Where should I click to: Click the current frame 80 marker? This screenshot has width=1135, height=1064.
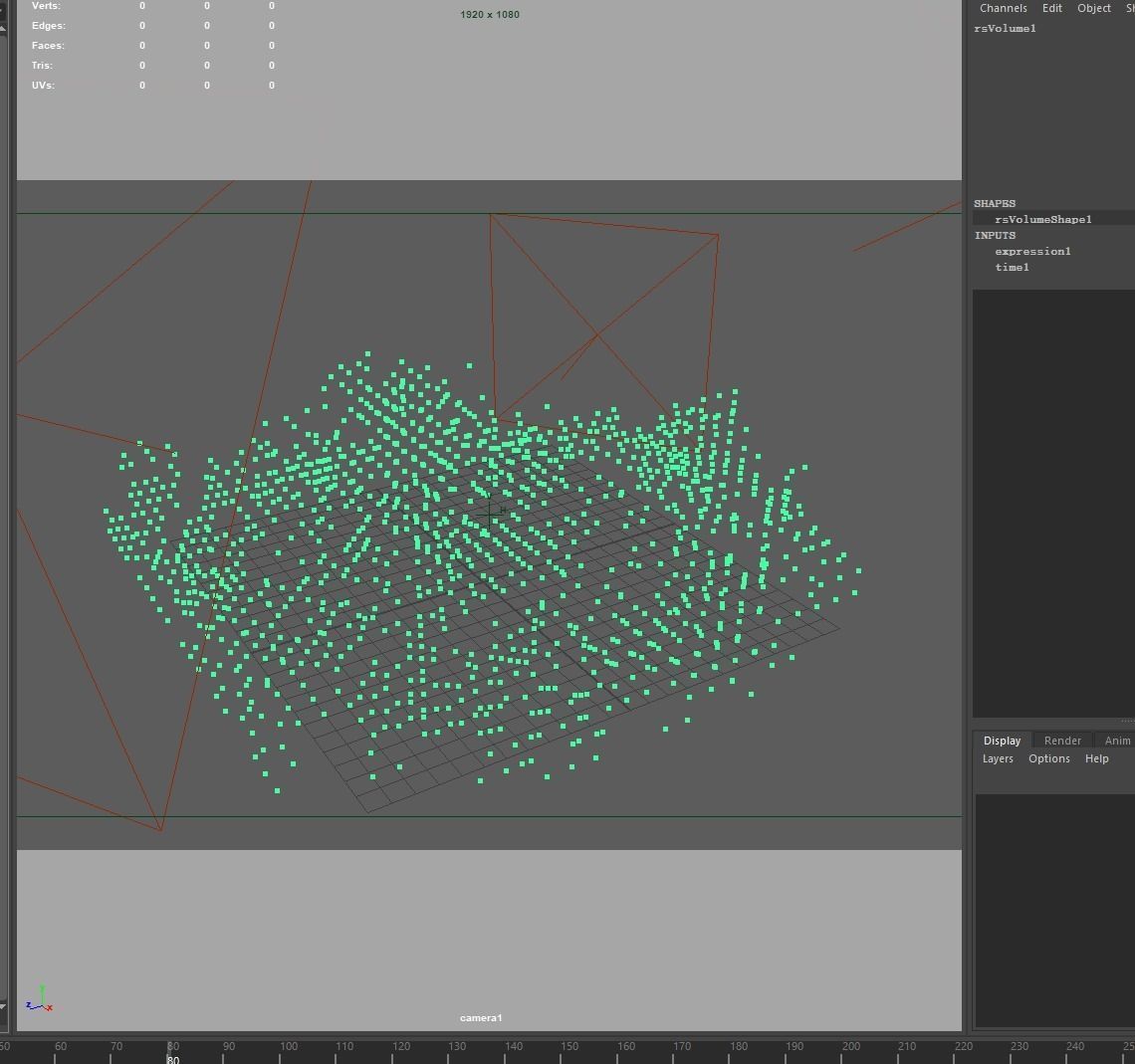click(173, 1059)
